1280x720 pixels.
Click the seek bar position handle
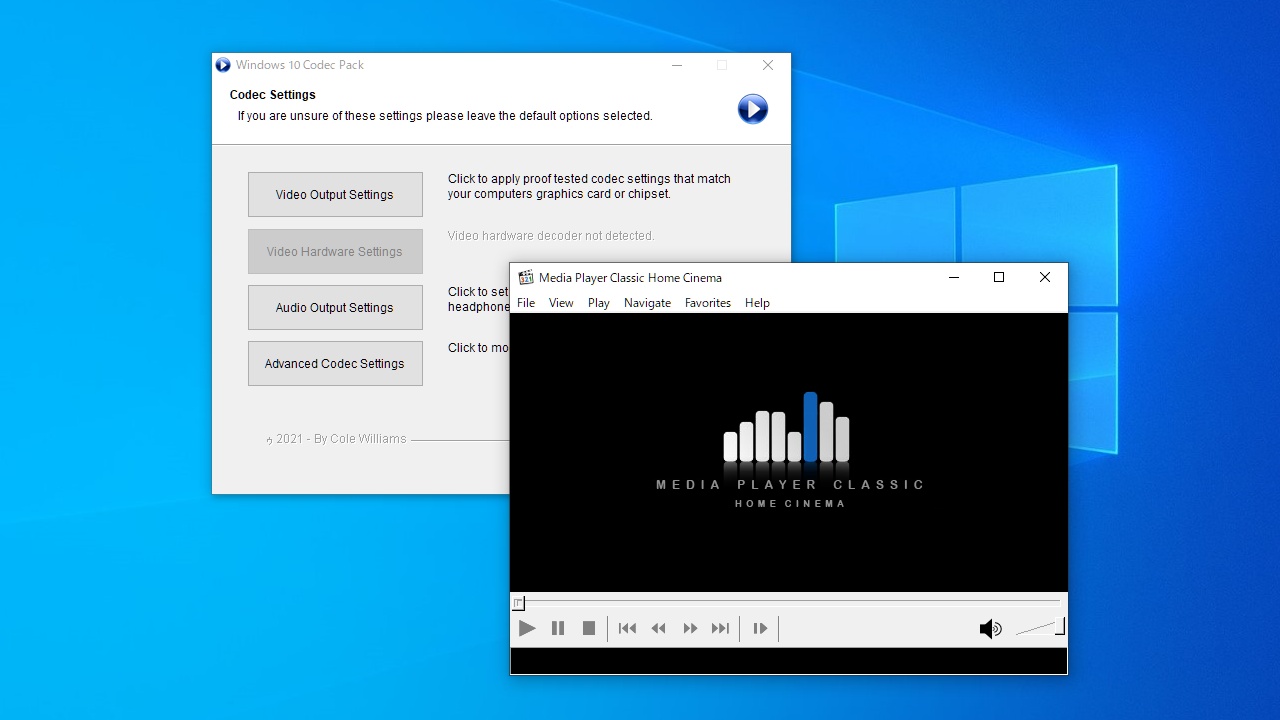(x=518, y=603)
